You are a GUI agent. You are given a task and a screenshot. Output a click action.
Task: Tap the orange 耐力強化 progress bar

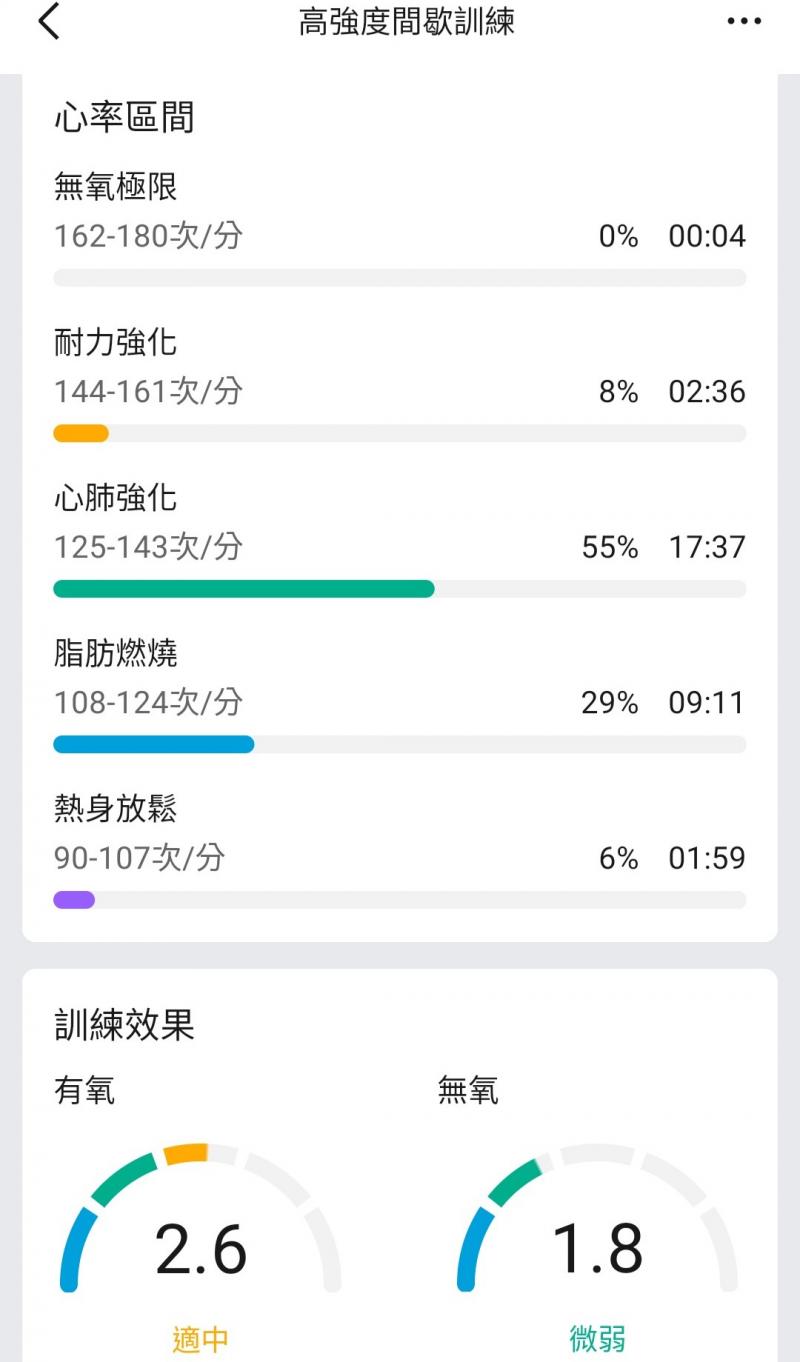click(81, 433)
